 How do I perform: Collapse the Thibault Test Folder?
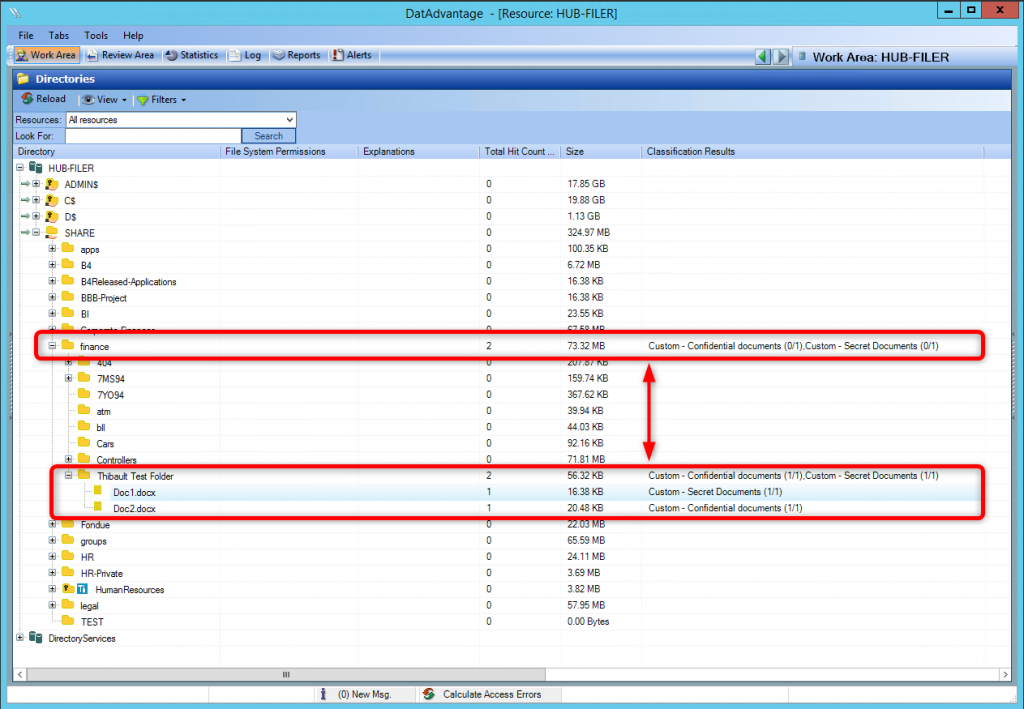coord(69,475)
